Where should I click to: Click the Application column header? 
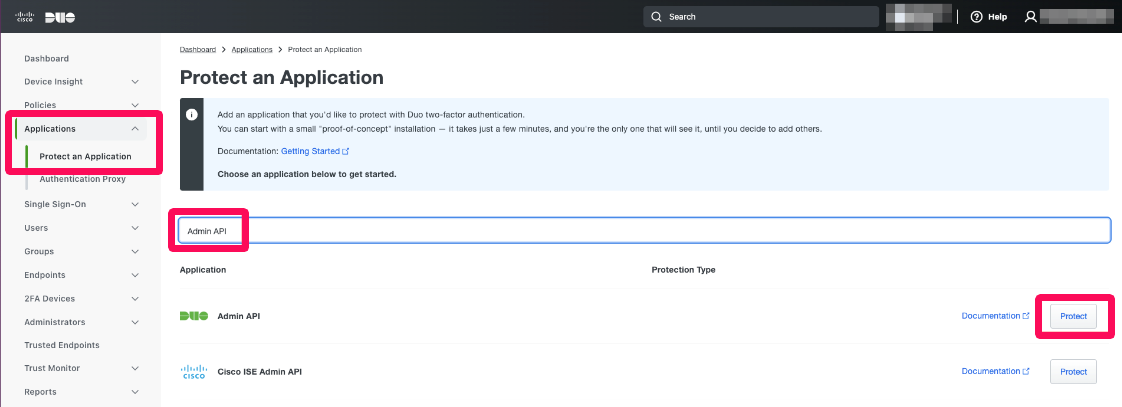(x=203, y=270)
